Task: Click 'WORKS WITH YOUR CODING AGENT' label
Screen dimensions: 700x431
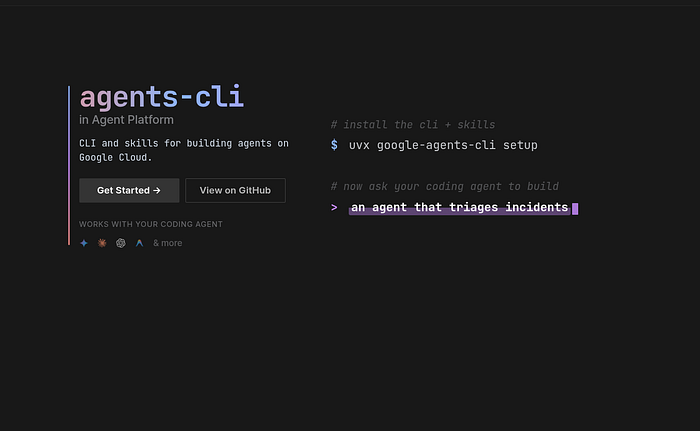Action: pos(151,224)
